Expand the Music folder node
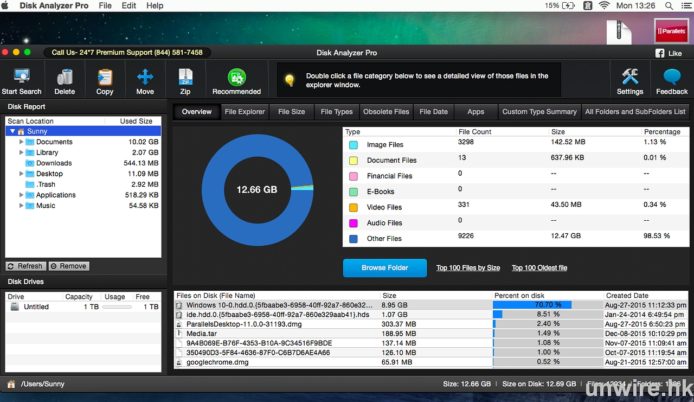694x402 pixels. coord(21,205)
